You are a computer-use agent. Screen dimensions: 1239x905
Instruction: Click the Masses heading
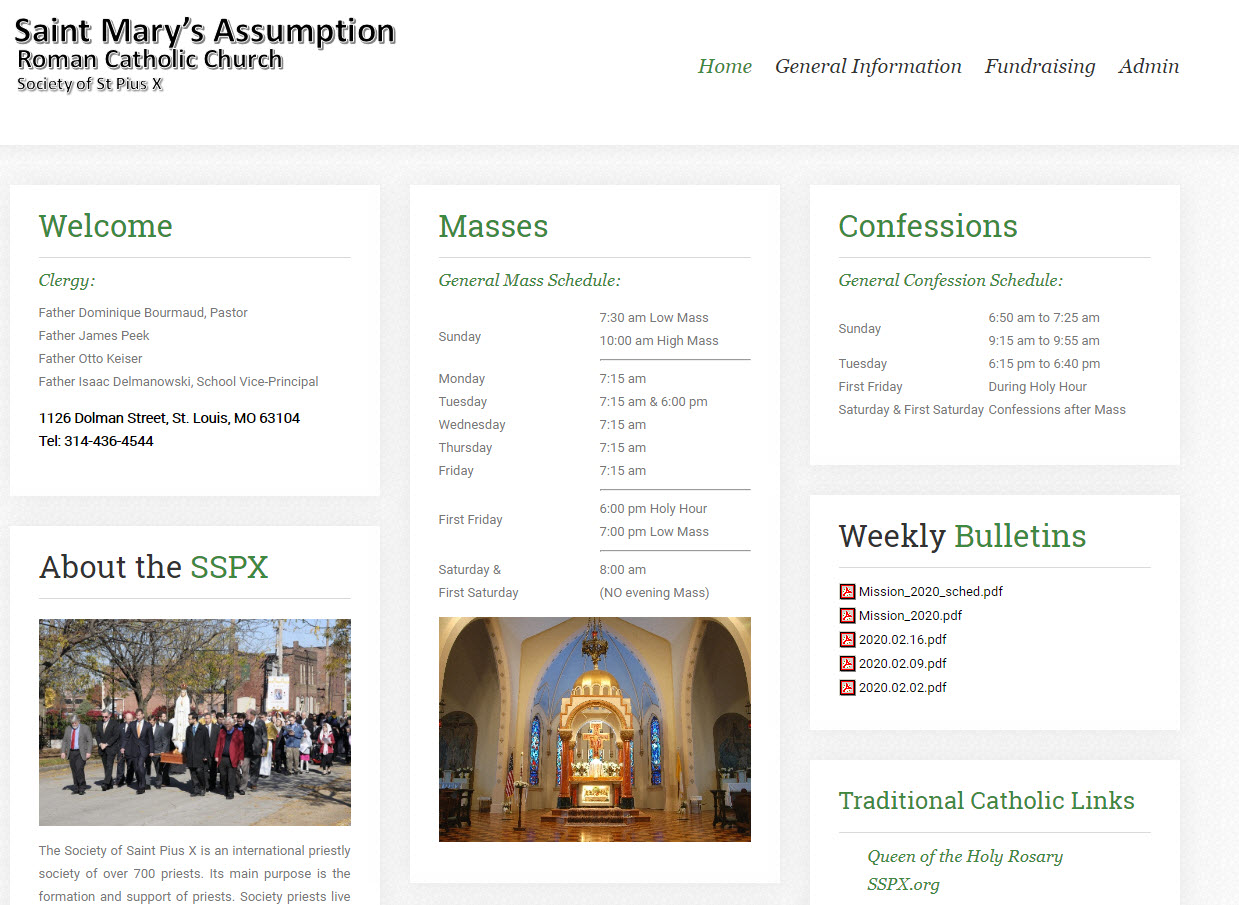pos(494,226)
